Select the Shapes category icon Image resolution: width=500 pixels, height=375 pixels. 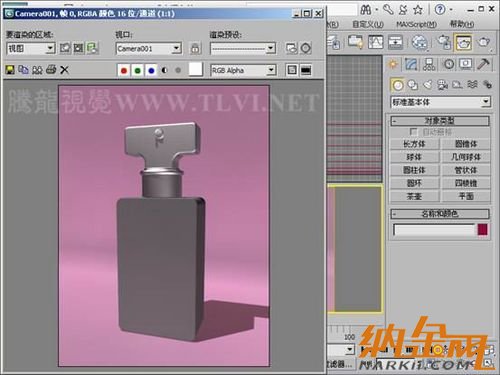click(x=413, y=85)
